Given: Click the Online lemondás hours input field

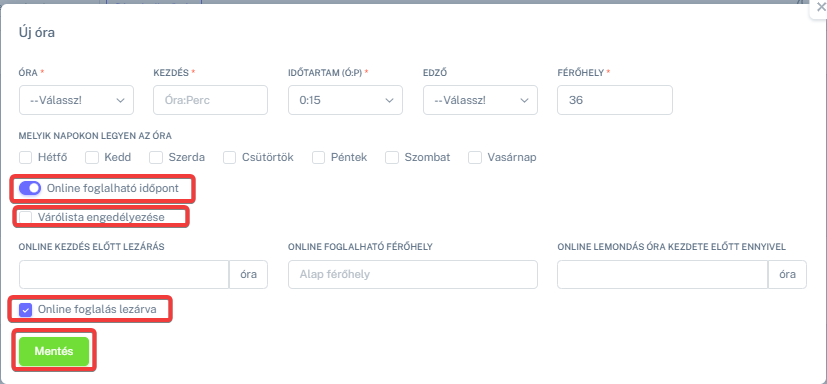Looking at the screenshot, I should tap(662, 274).
